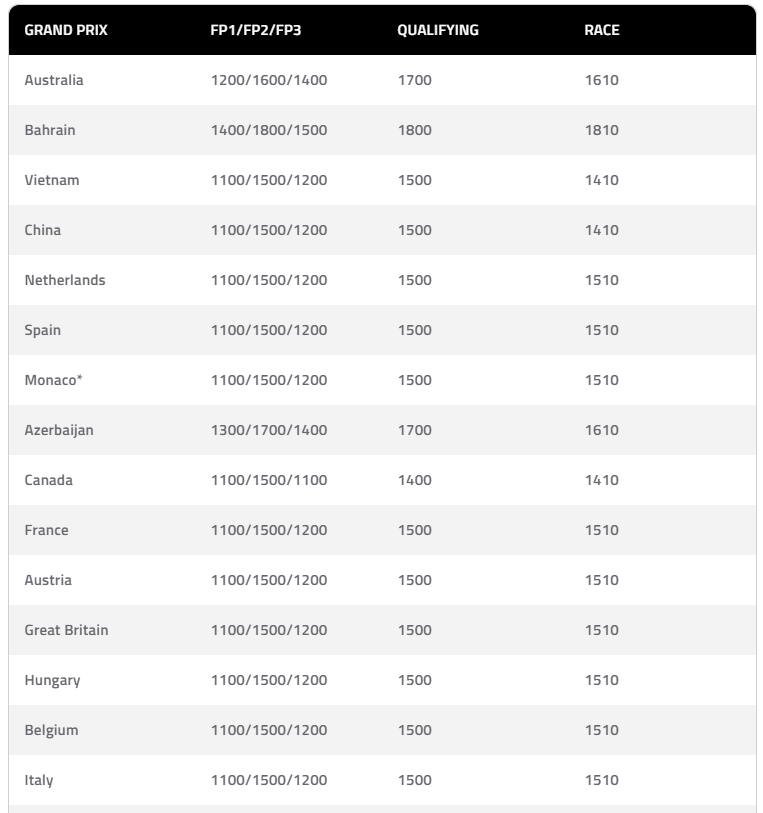The image size is (763, 813).
Task: Click Bahrain race time 1810
Action: point(602,130)
